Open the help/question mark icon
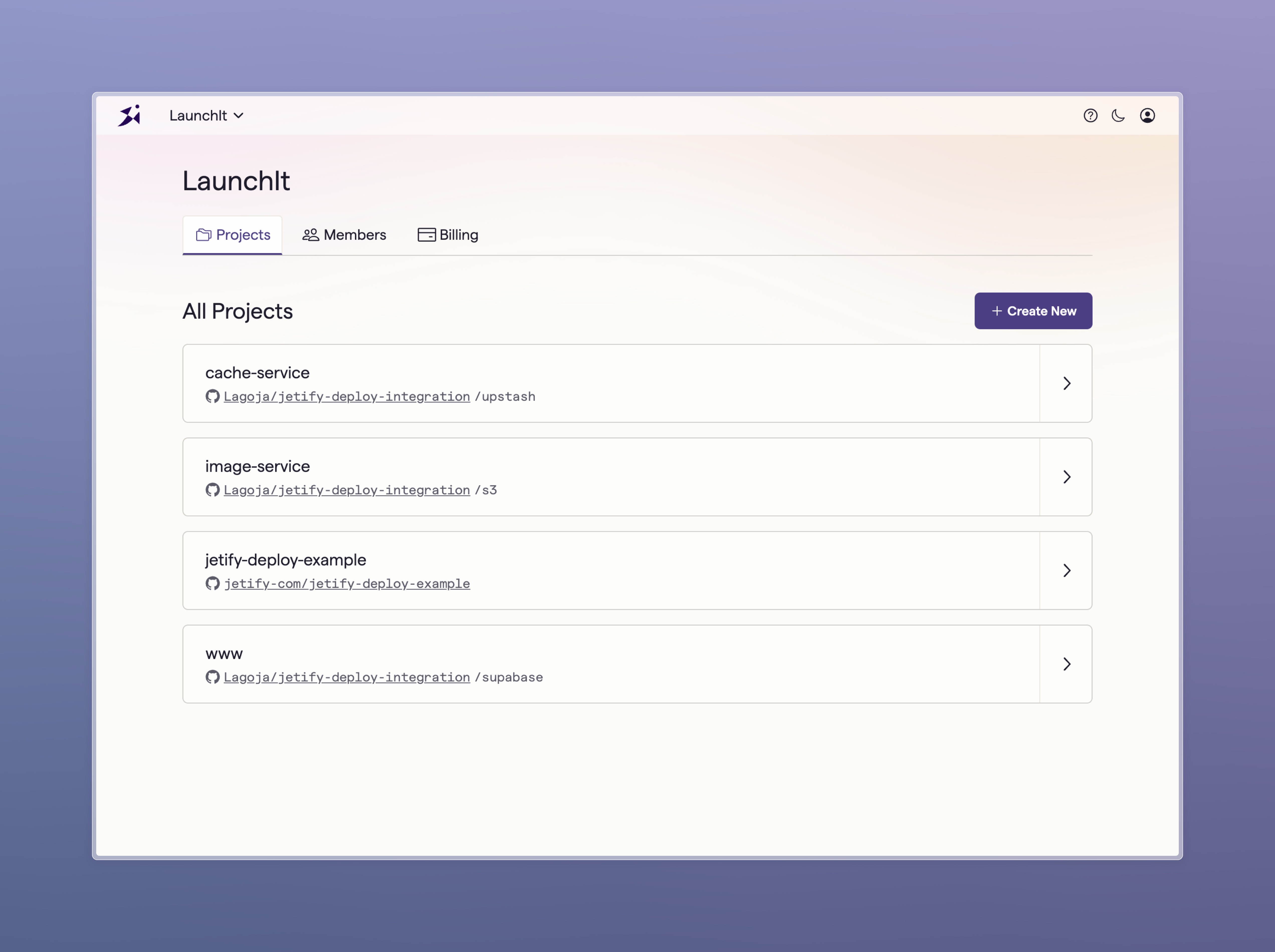This screenshot has height=952, width=1275. click(x=1091, y=114)
